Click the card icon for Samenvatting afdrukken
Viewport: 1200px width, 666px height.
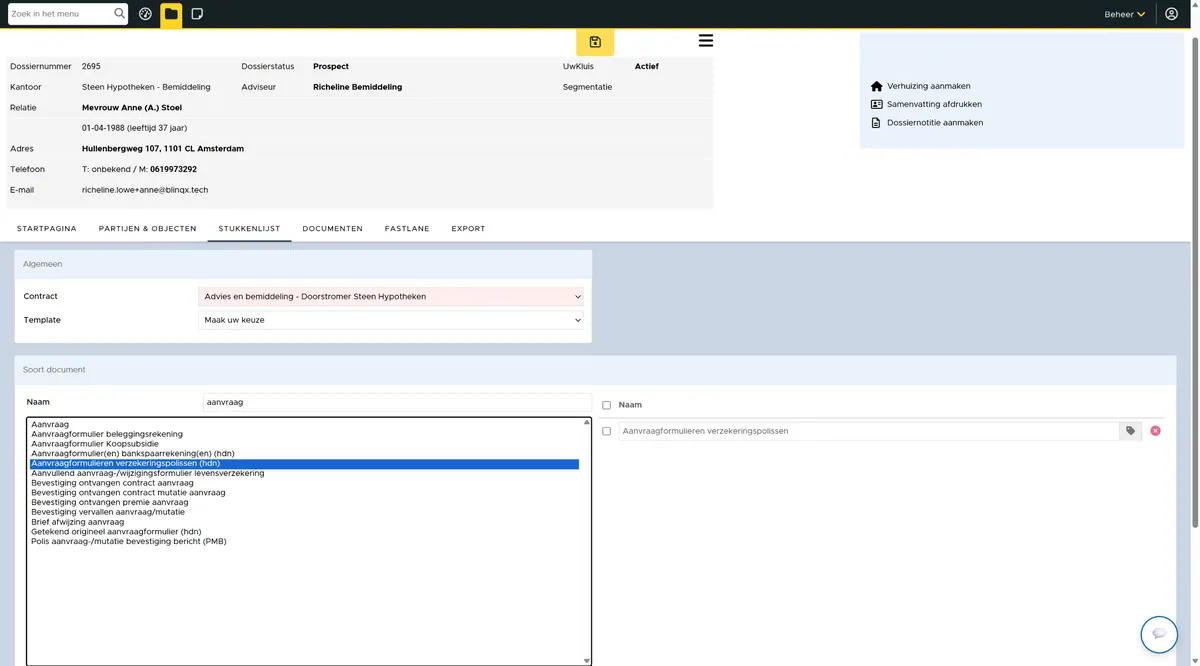pyautogui.click(x=877, y=104)
